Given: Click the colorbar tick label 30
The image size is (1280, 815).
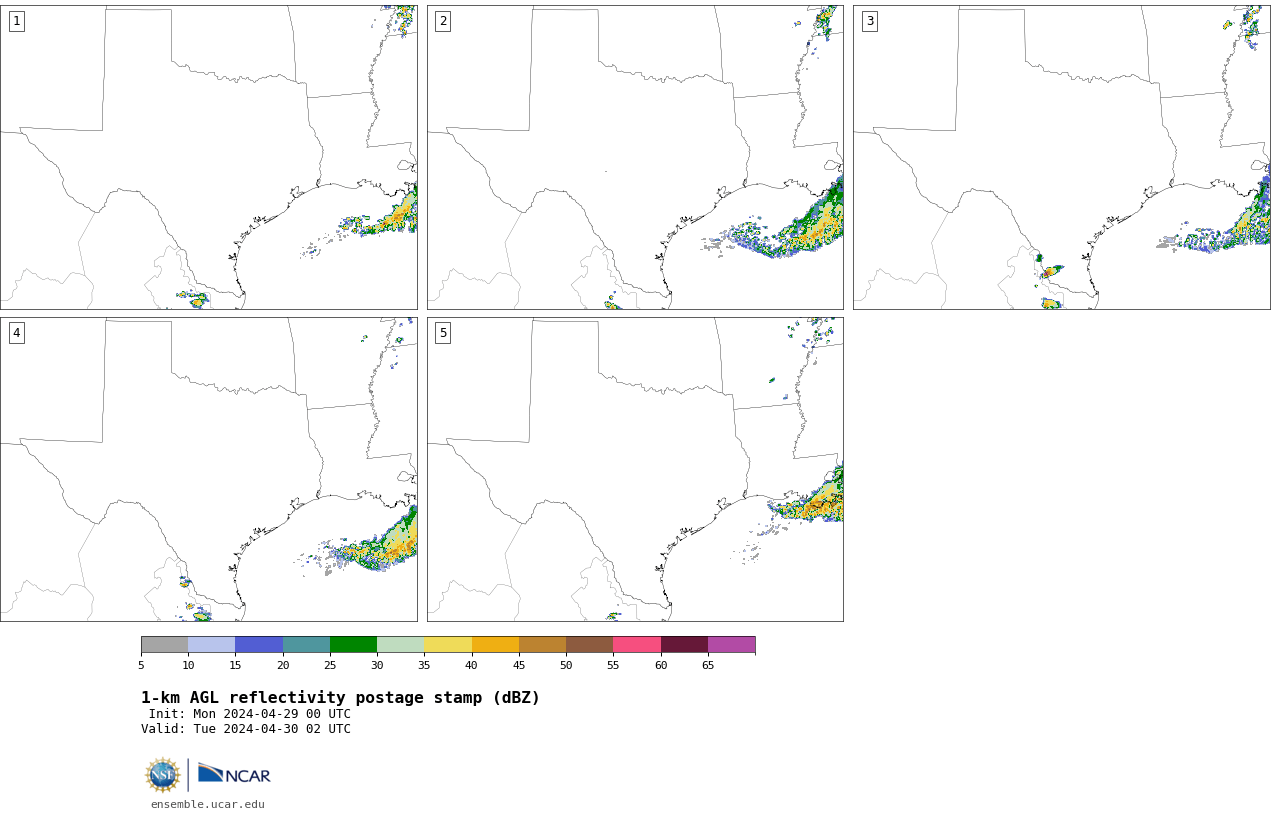Looking at the screenshot, I should coord(377,665).
